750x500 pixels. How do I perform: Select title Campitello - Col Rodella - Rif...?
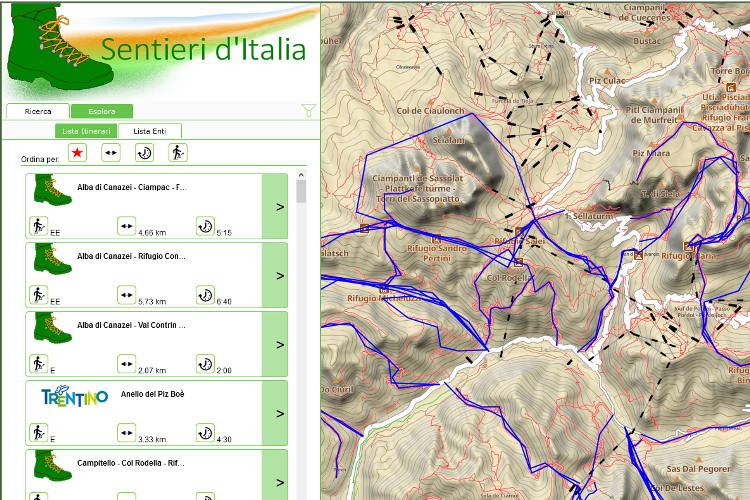(131, 463)
